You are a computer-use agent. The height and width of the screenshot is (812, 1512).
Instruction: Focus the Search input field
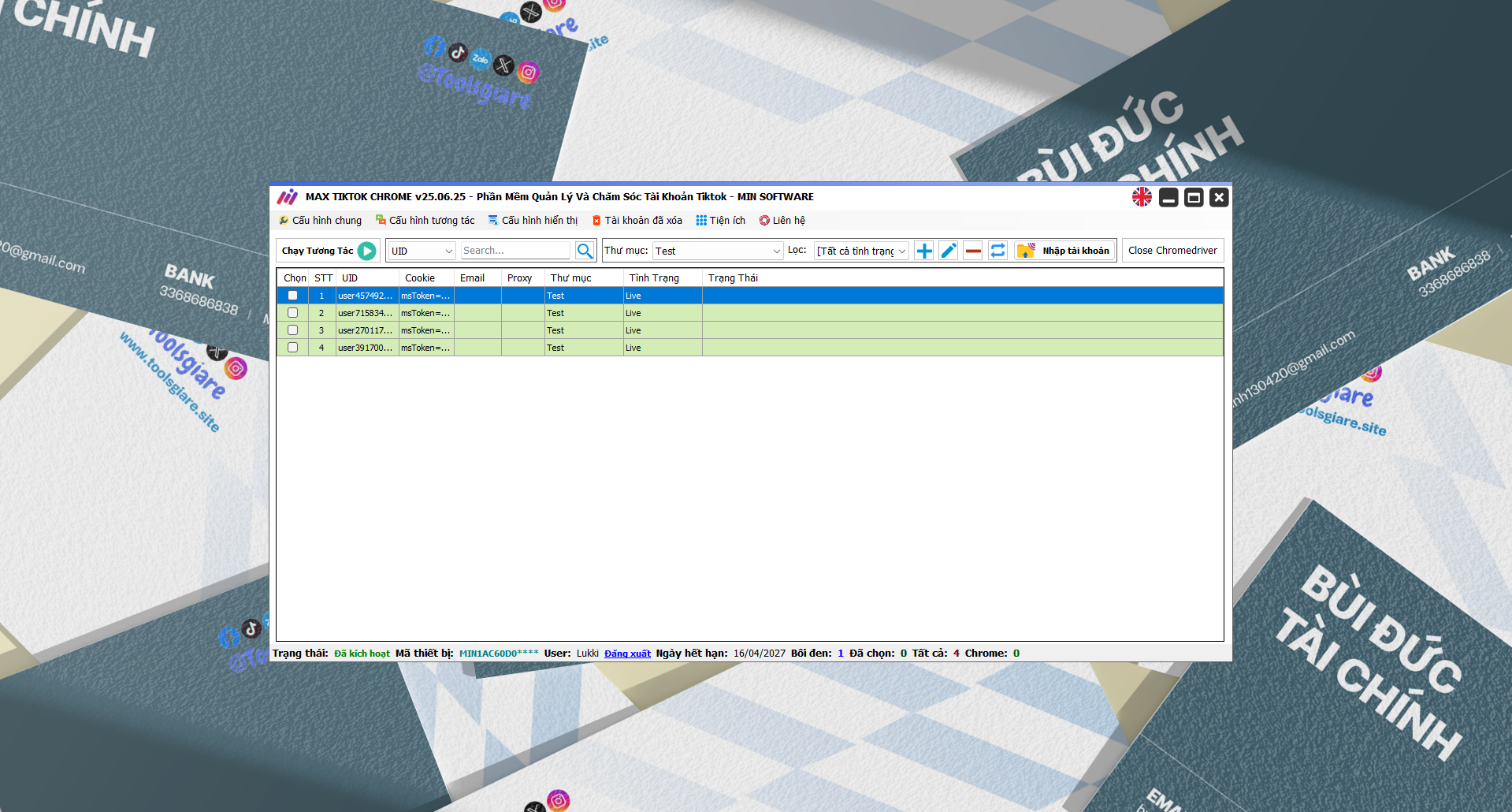coord(515,251)
